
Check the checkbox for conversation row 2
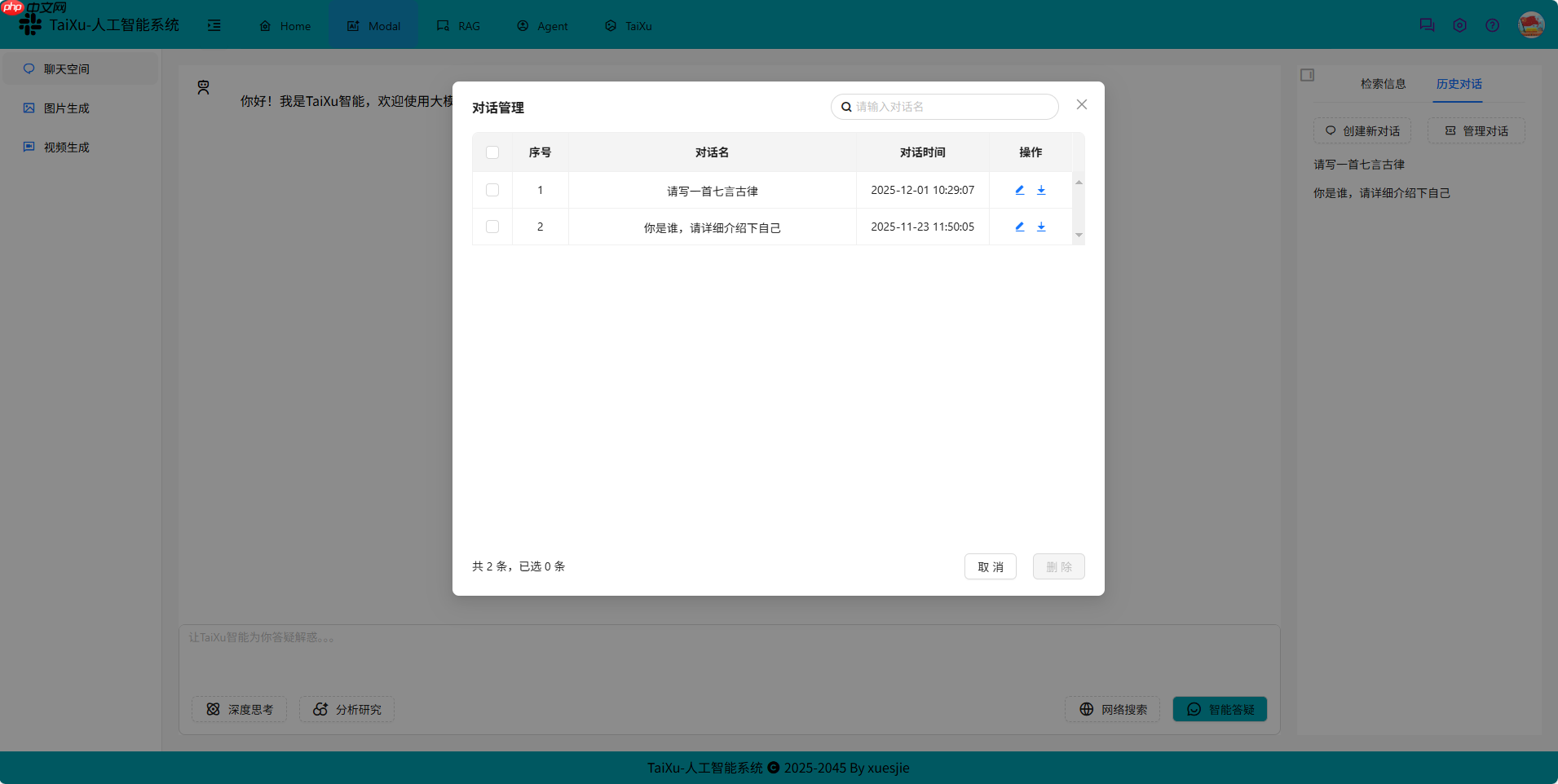492,227
